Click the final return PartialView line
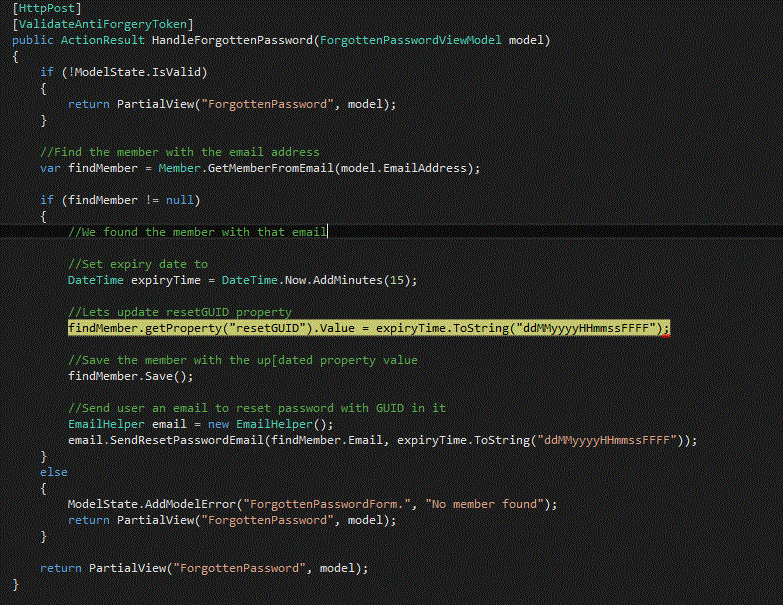The width and height of the screenshot is (783, 605). [x=204, y=568]
